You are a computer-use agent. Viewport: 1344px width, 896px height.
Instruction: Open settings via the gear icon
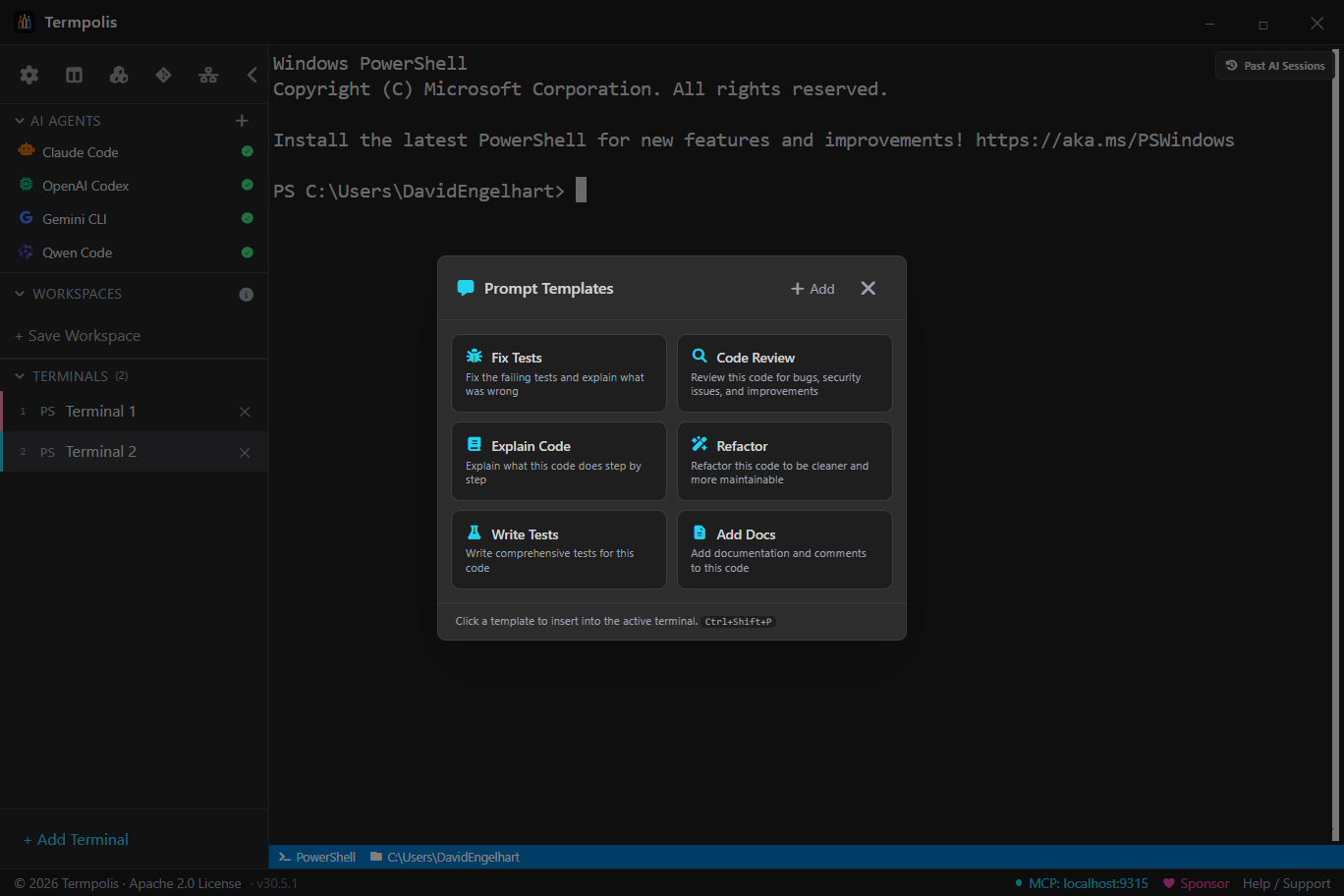coord(29,75)
